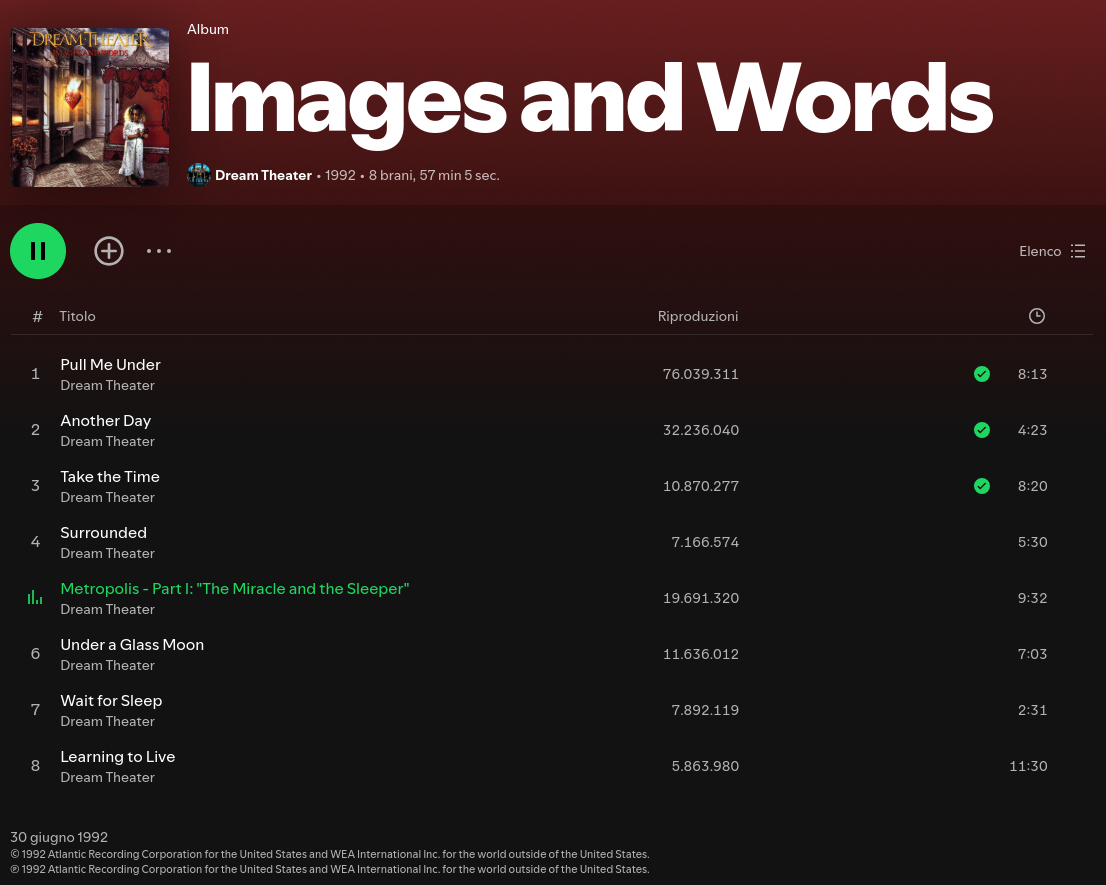
Task: Click the Riproduzioni column header
Action: [x=698, y=316]
